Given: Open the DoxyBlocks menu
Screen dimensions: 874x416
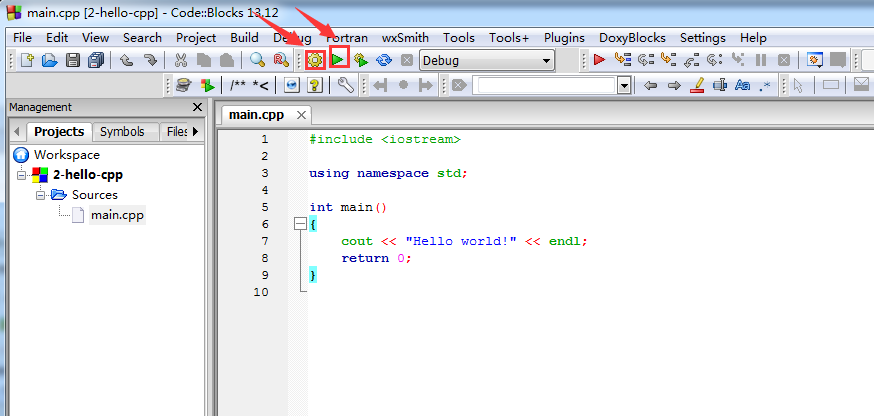Looking at the screenshot, I should click(x=632, y=38).
